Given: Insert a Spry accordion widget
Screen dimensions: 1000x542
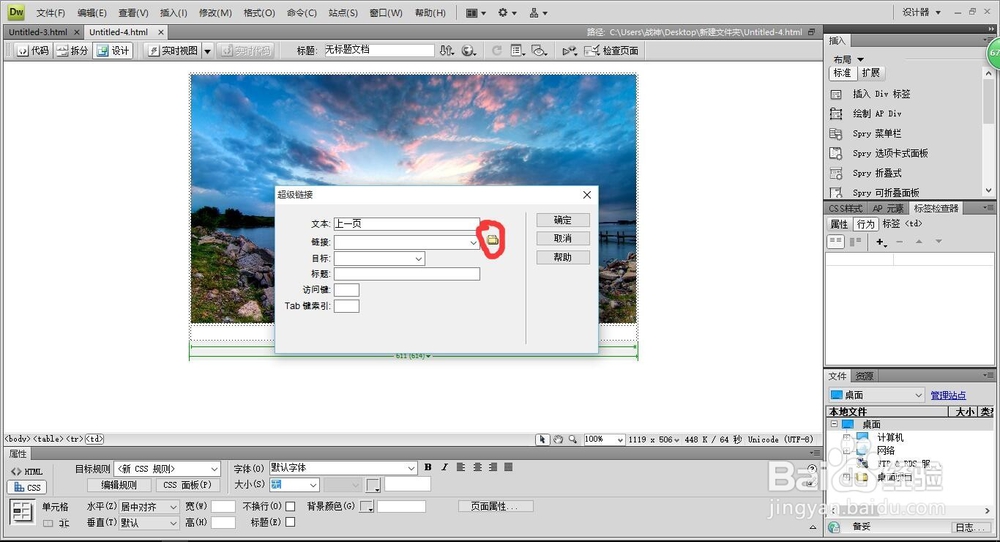Looking at the screenshot, I should (866, 173).
